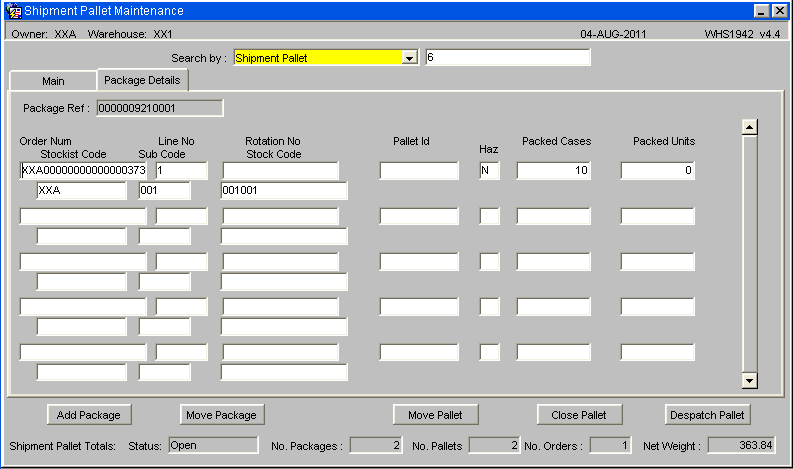
Task: Select the Package Details tab
Action: pyautogui.click(x=142, y=80)
